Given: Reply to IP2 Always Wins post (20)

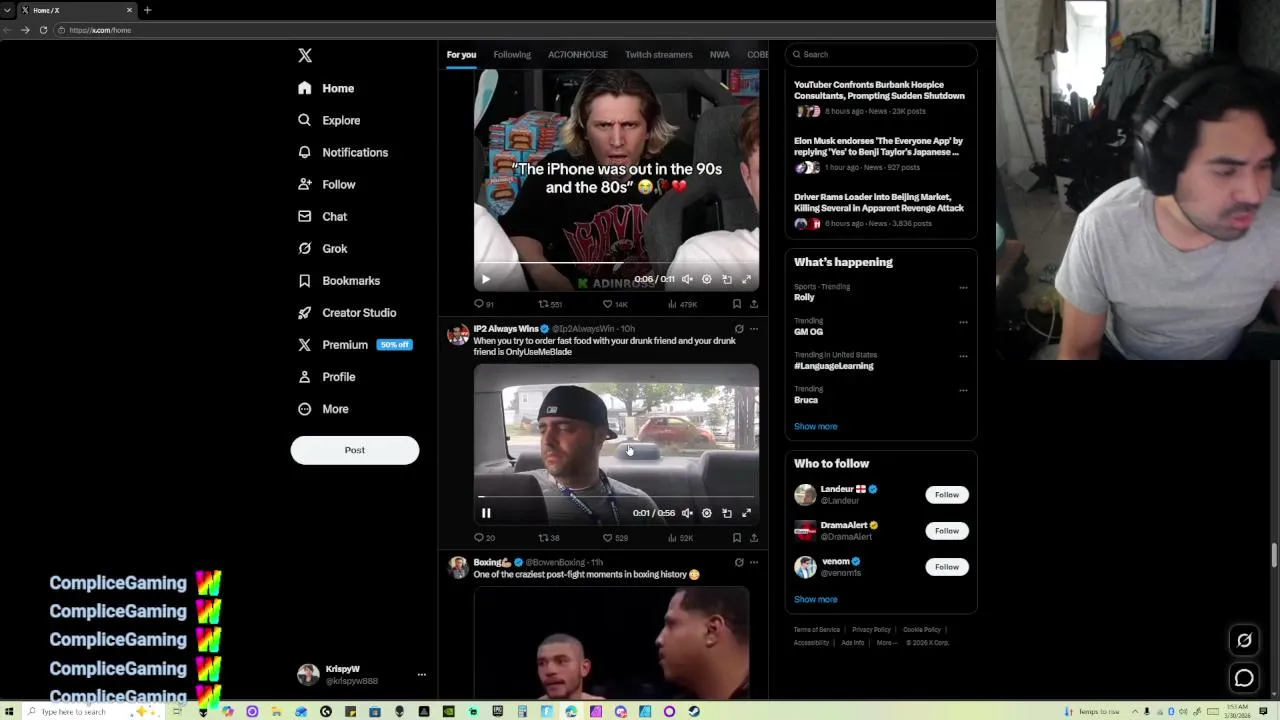Looking at the screenshot, I should click(x=484, y=538).
